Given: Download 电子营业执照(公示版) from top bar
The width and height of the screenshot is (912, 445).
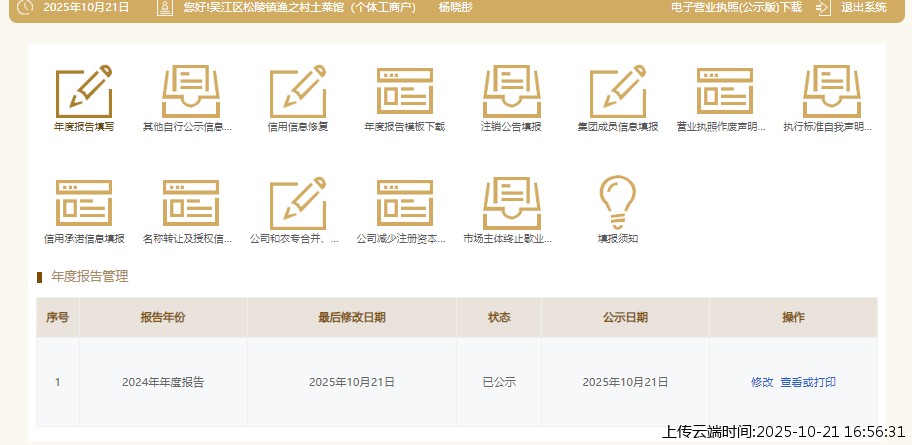Looking at the screenshot, I should pyautogui.click(x=736, y=7).
